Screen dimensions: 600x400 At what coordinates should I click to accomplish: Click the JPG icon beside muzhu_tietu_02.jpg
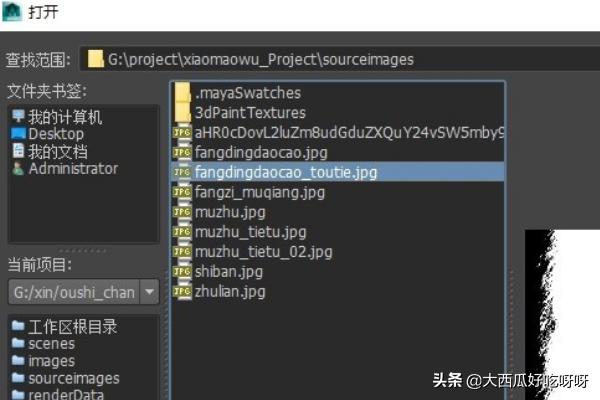click(x=182, y=252)
